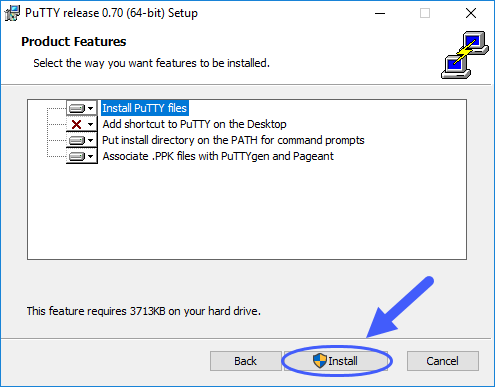Click the drive icon beside Associate .PPK files

click(77, 156)
